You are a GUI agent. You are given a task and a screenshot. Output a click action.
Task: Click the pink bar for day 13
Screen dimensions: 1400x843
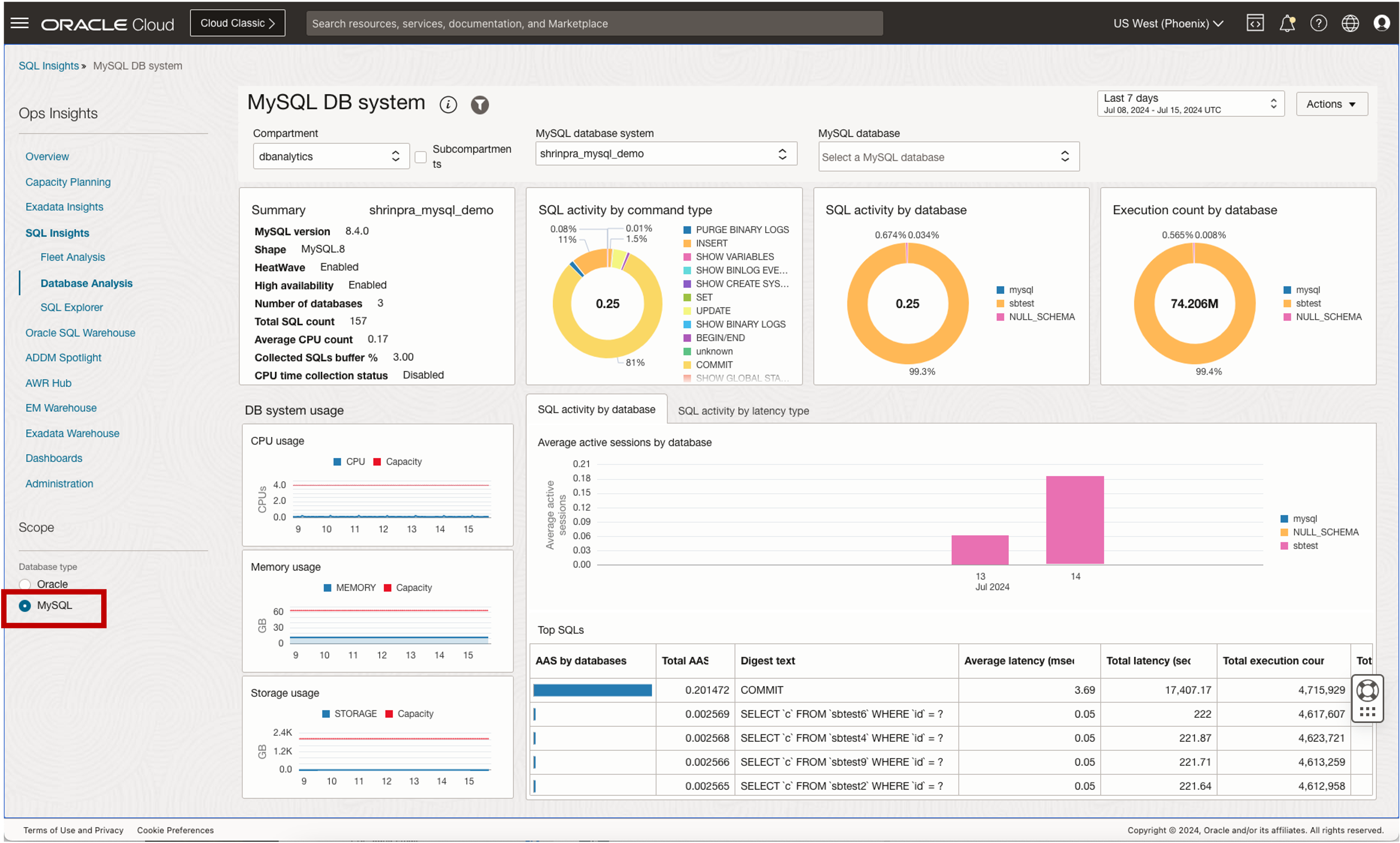point(979,549)
